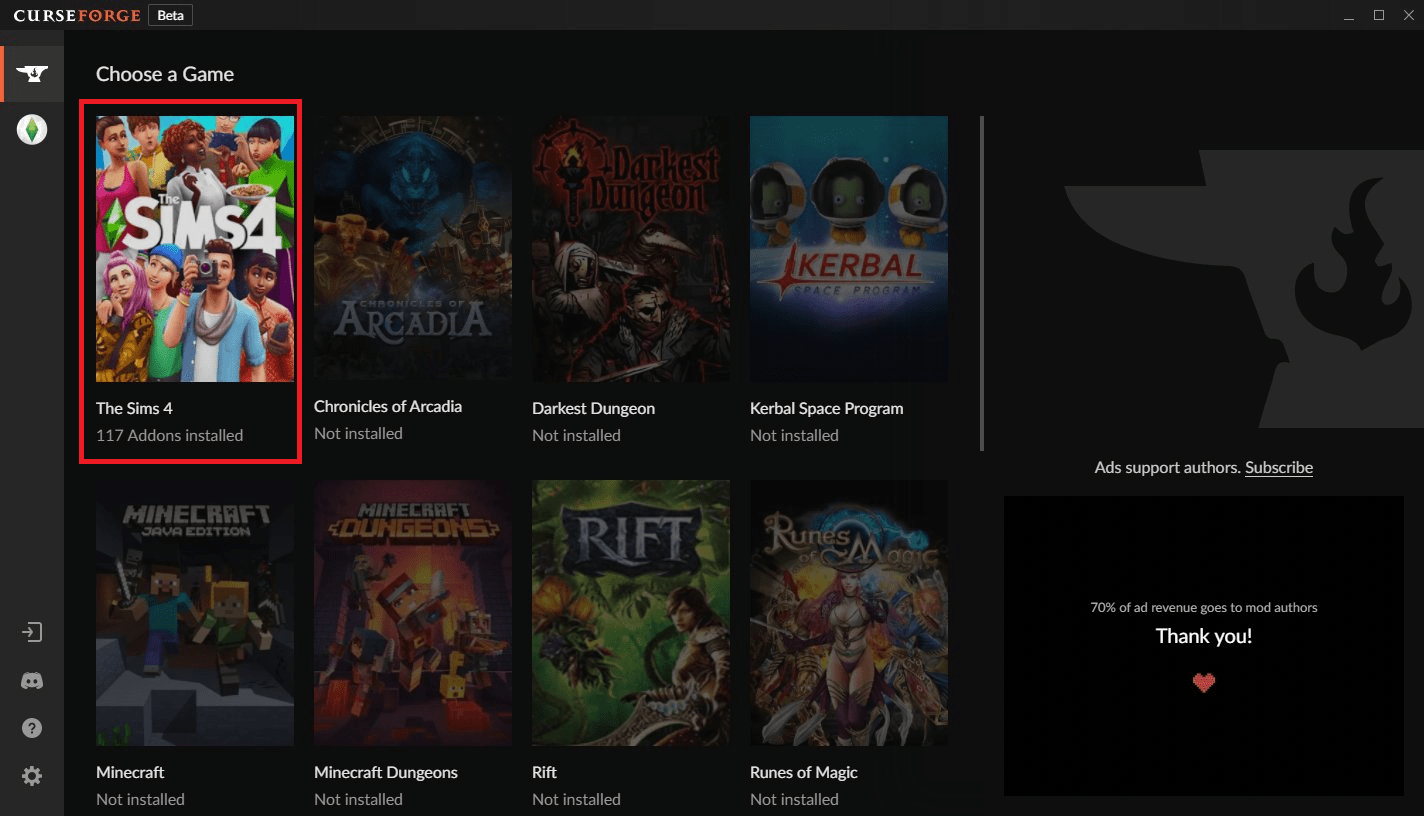Open The Sims 4 sidebar icon
The width and height of the screenshot is (1424, 816).
pyautogui.click(x=32, y=129)
